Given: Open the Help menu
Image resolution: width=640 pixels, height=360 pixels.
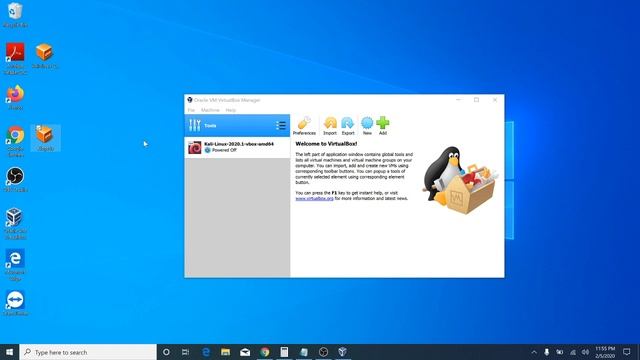Looking at the screenshot, I should tap(231, 110).
